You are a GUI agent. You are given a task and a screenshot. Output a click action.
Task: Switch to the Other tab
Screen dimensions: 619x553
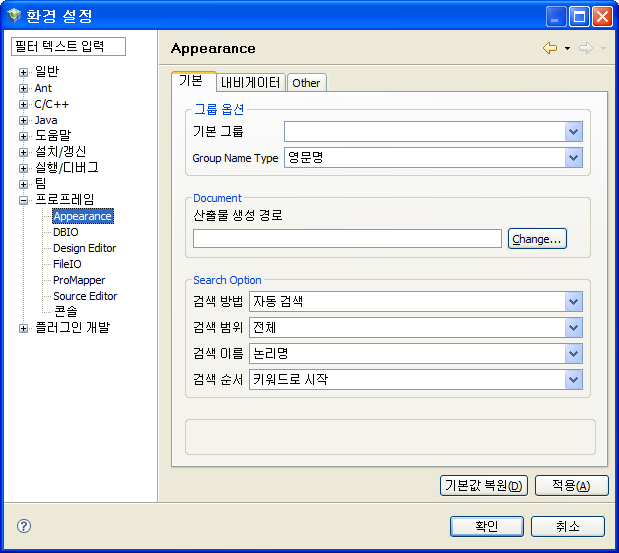tap(306, 83)
